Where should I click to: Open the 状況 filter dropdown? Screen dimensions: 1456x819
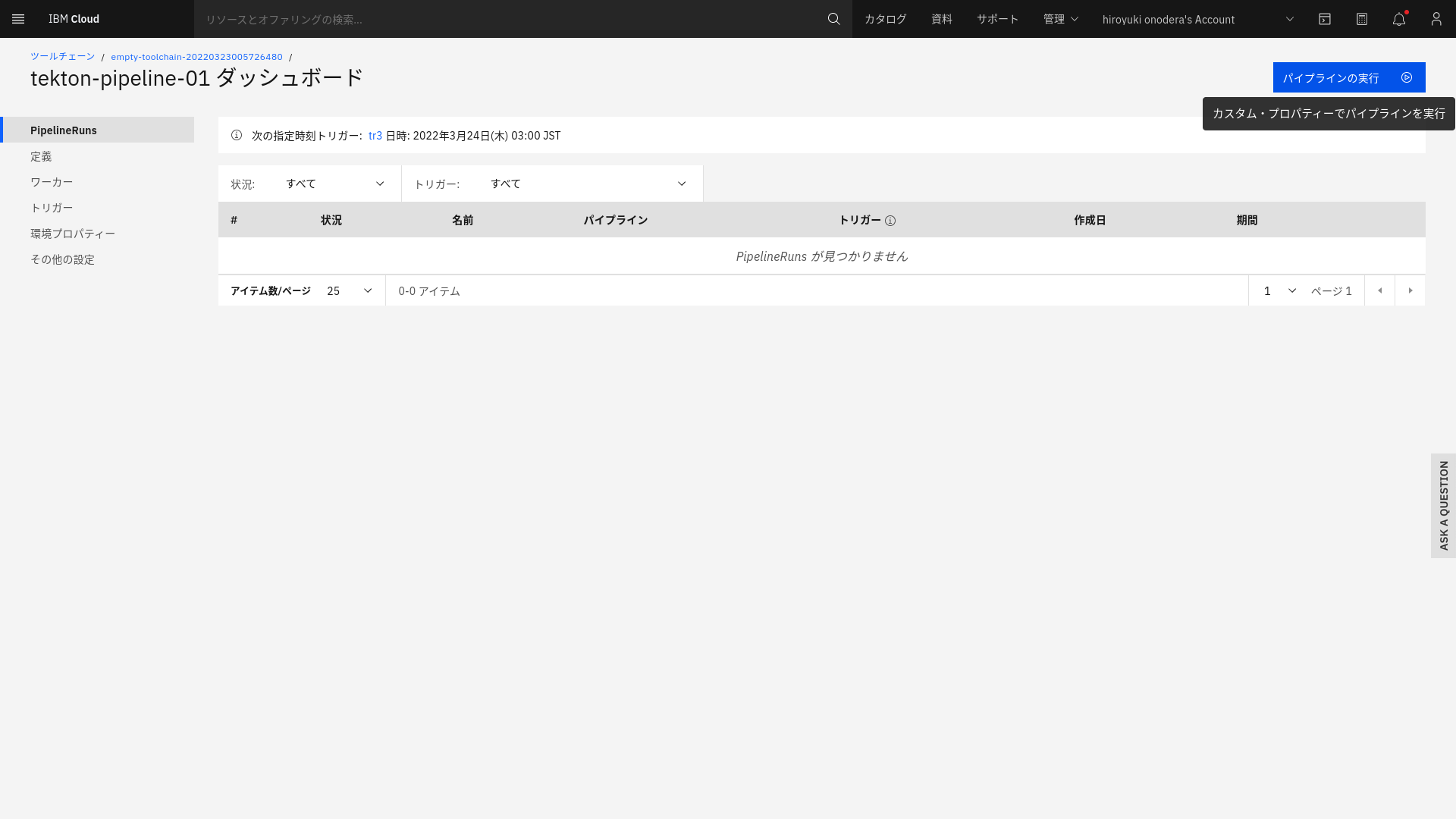click(x=334, y=184)
